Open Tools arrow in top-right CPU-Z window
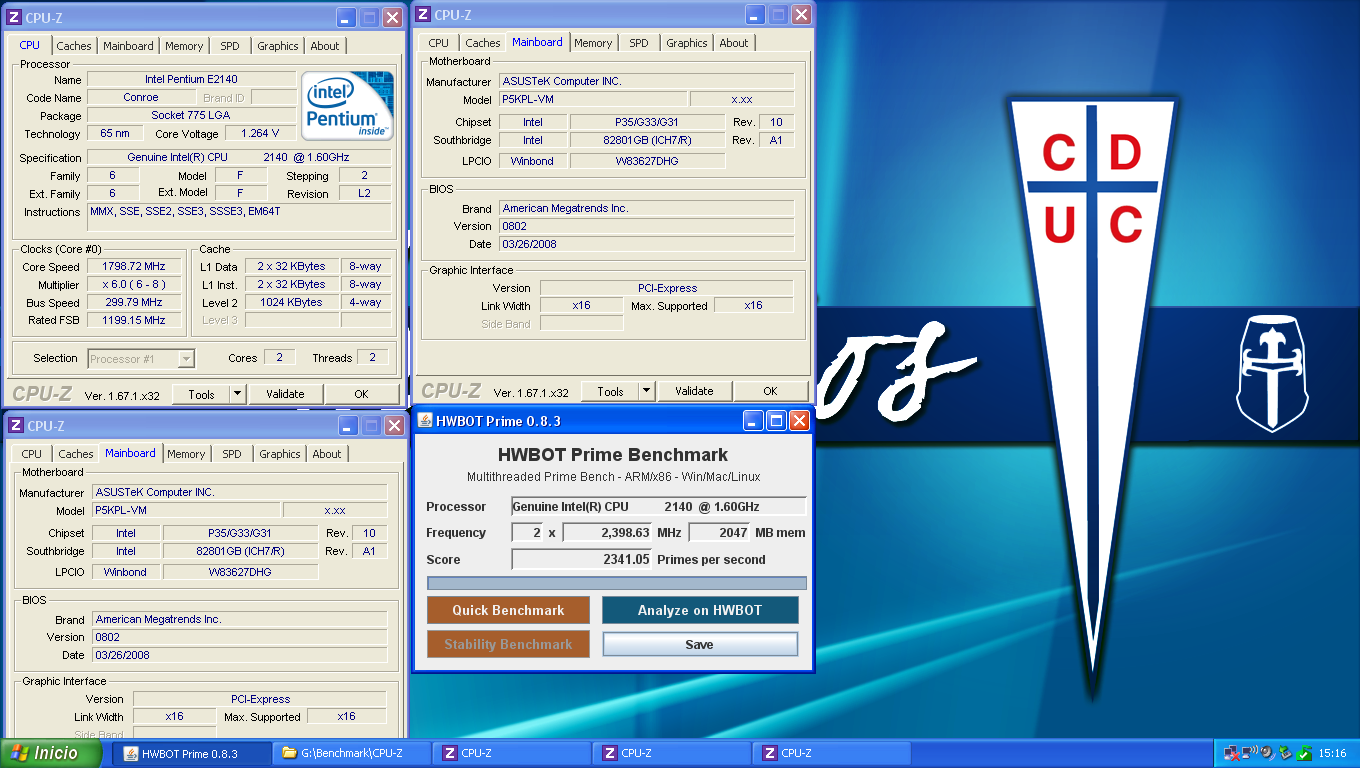 [x=647, y=391]
